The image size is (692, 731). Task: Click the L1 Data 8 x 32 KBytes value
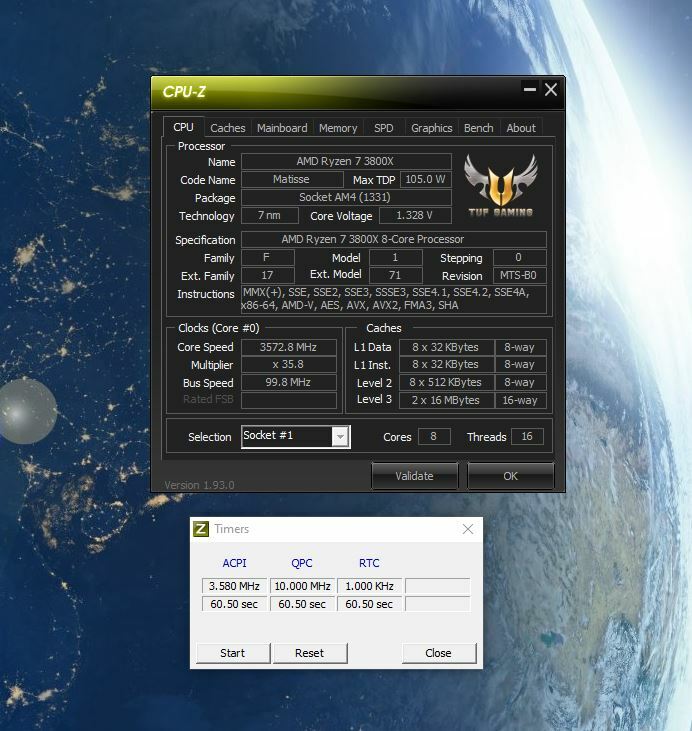(x=446, y=347)
